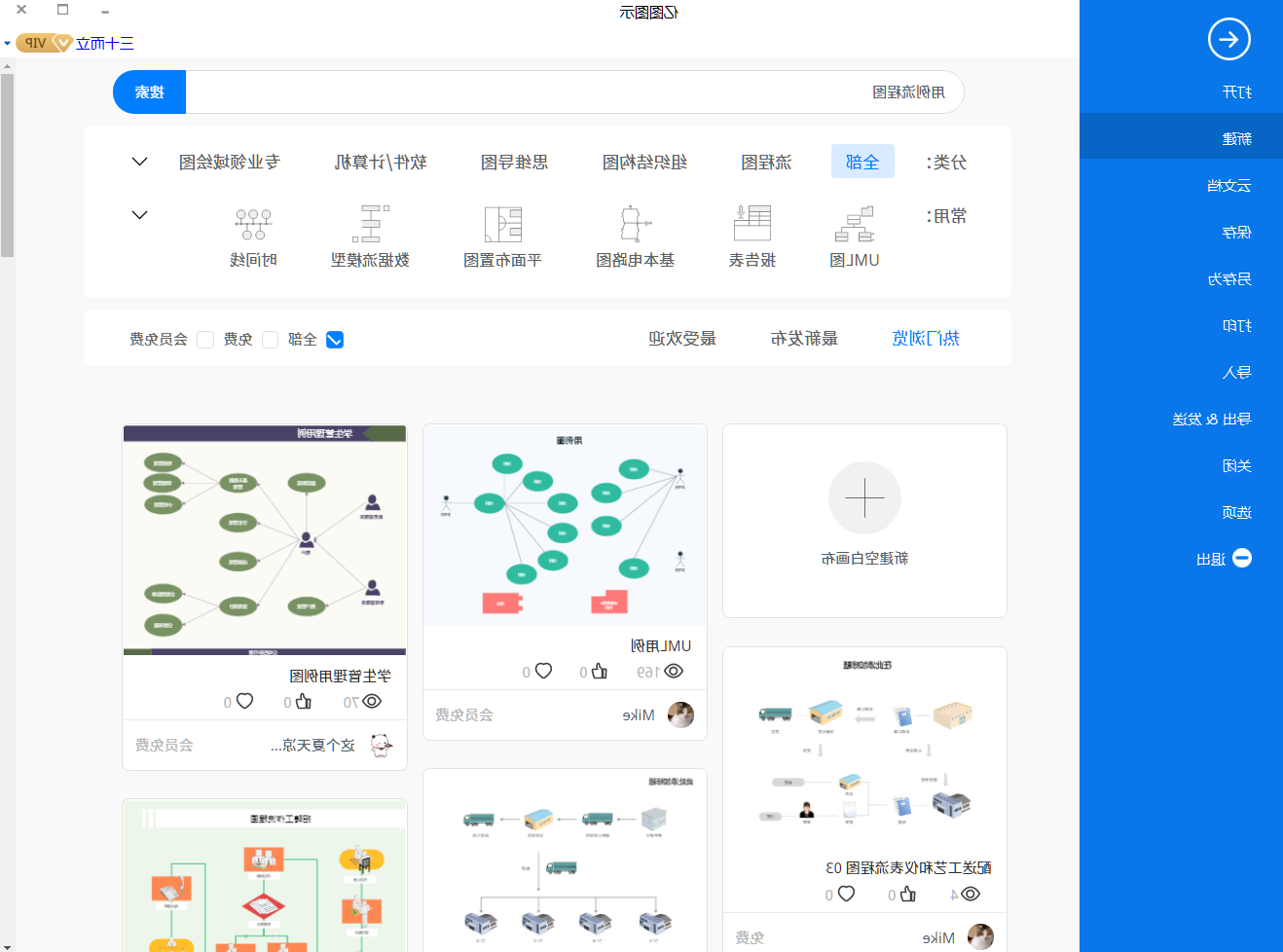Click the vertical scrollbar thumb

pos(7,165)
